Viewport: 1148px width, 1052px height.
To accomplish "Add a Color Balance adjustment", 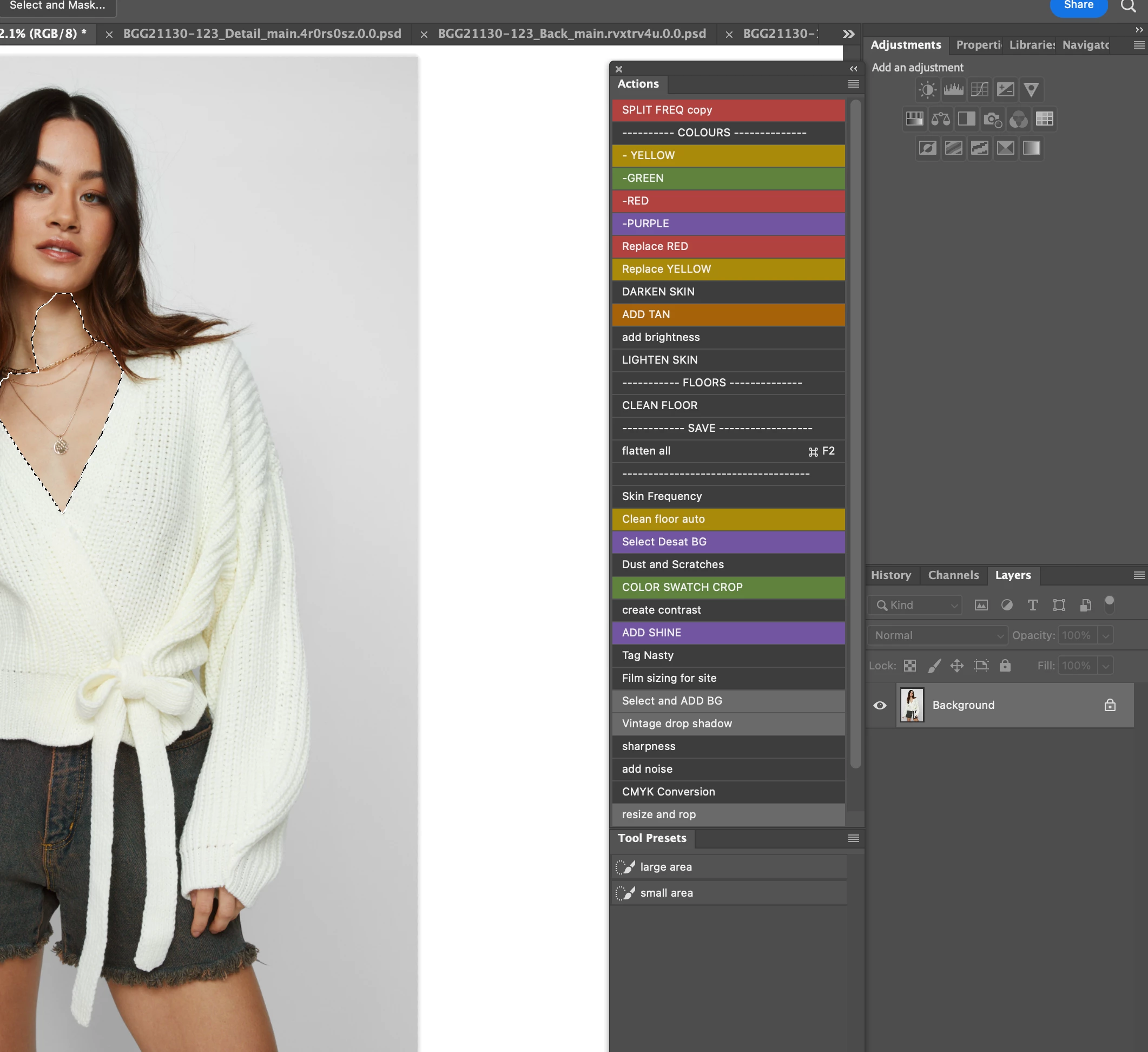I will [x=940, y=119].
